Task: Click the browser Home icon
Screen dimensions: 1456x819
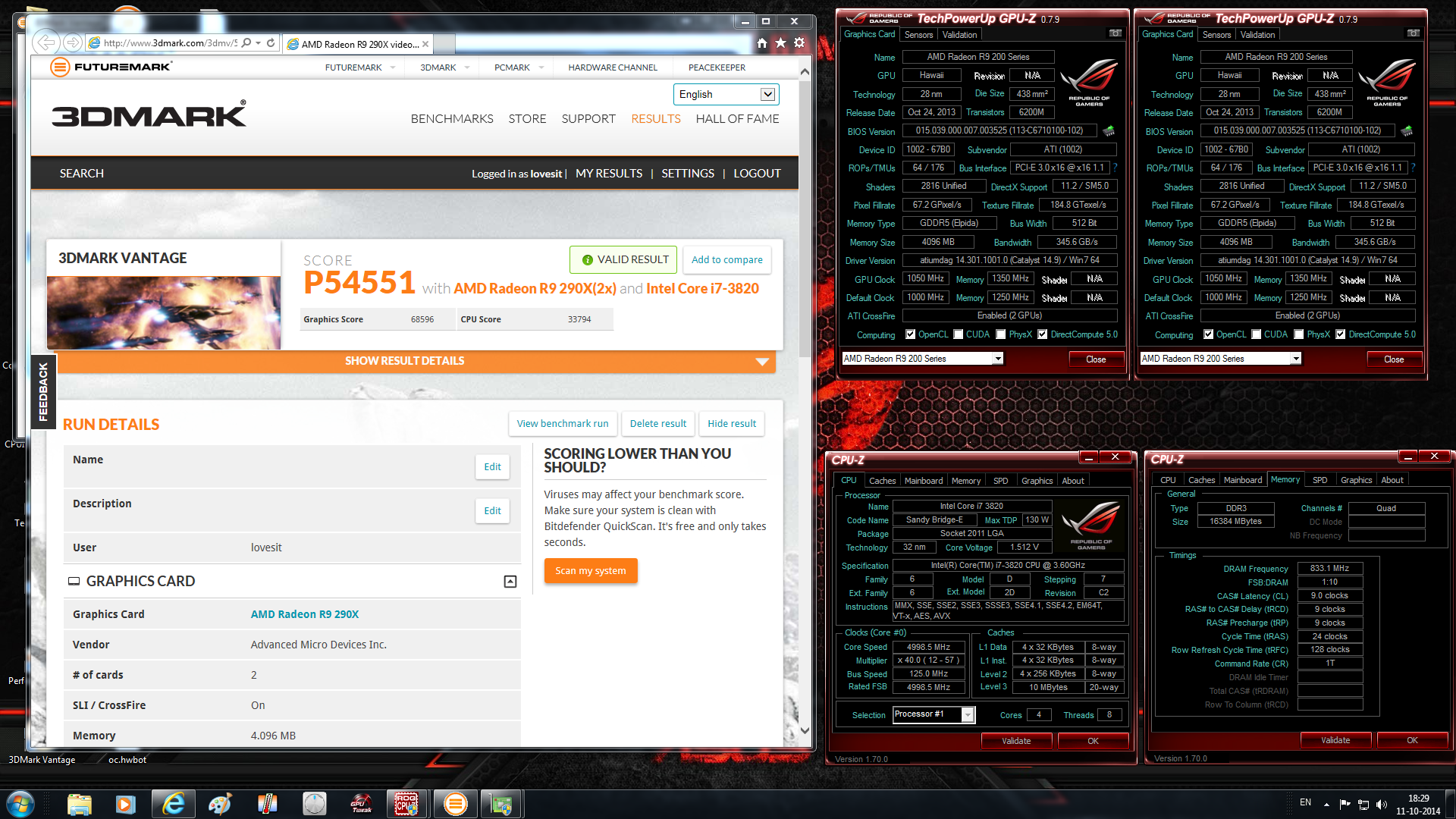Action: tap(762, 43)
